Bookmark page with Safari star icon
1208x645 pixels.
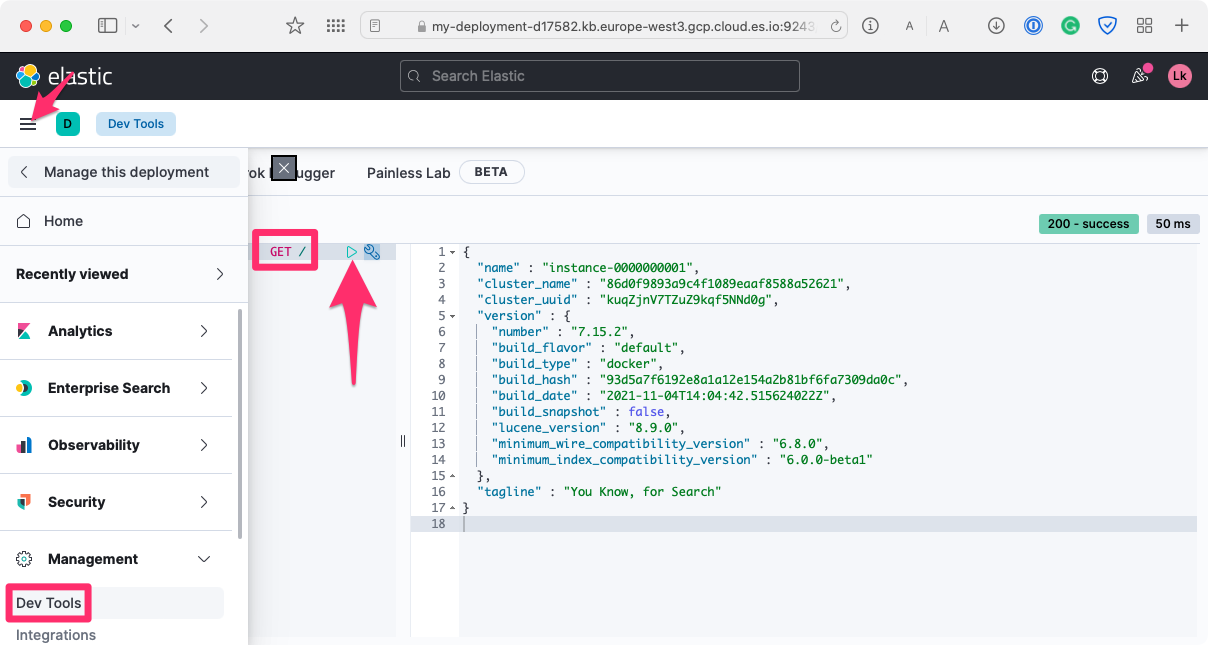[295, 26]
